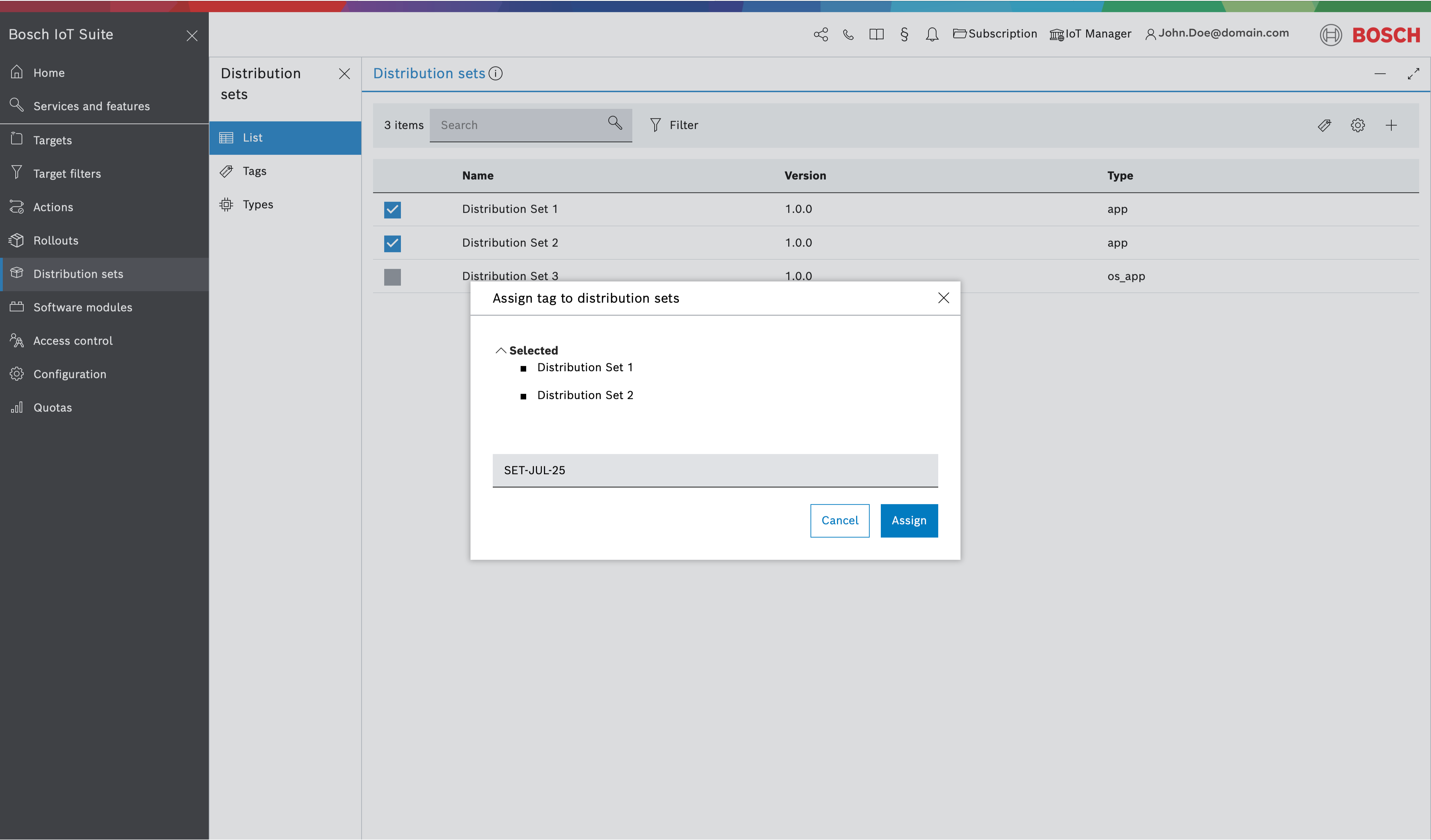The height and width of the screenshot is (840, 1431).
Task: Open the phone contact icon
Action: tap(848, 34)
